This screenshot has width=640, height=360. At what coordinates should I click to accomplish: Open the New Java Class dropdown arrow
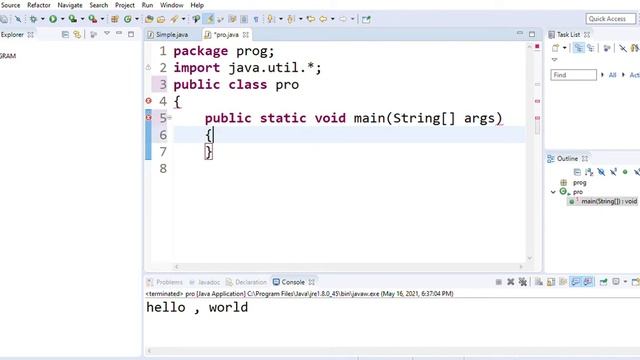pos(137,19)
